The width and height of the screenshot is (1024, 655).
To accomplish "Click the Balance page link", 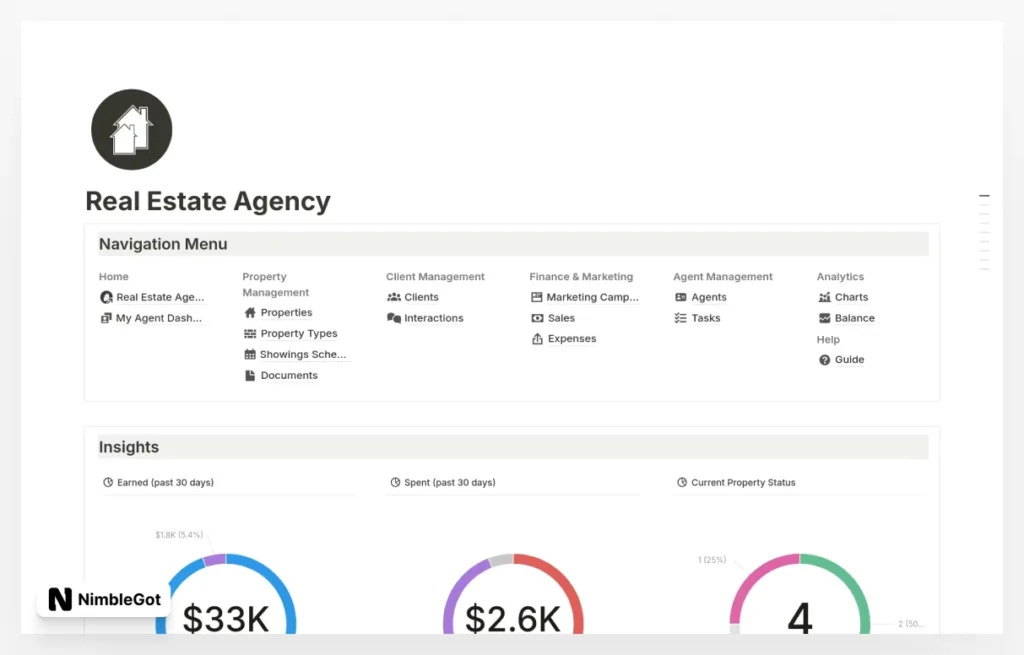I will point(851,318).
